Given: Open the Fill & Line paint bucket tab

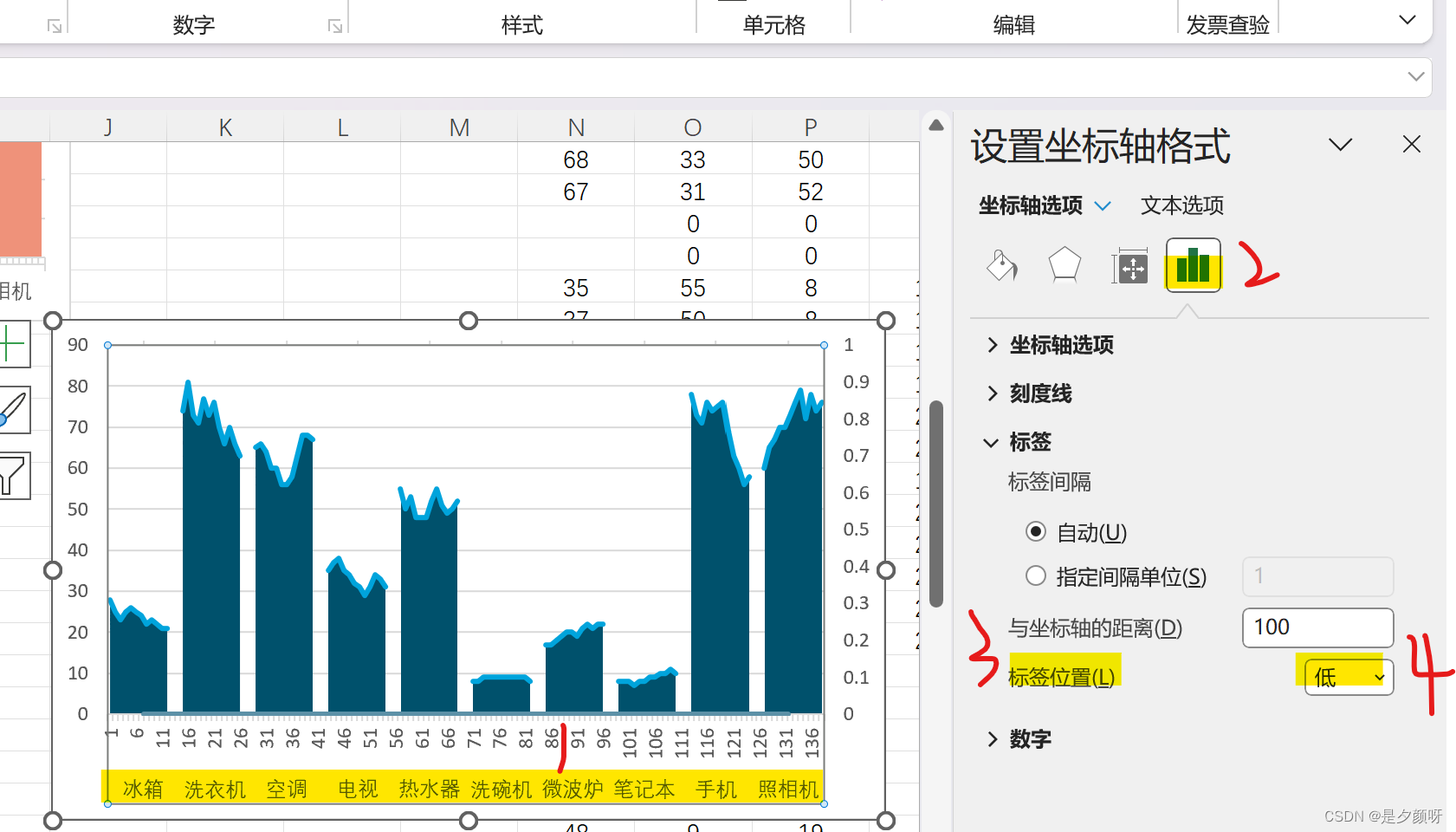Looking at the screenshot, I should point(1001,265).
